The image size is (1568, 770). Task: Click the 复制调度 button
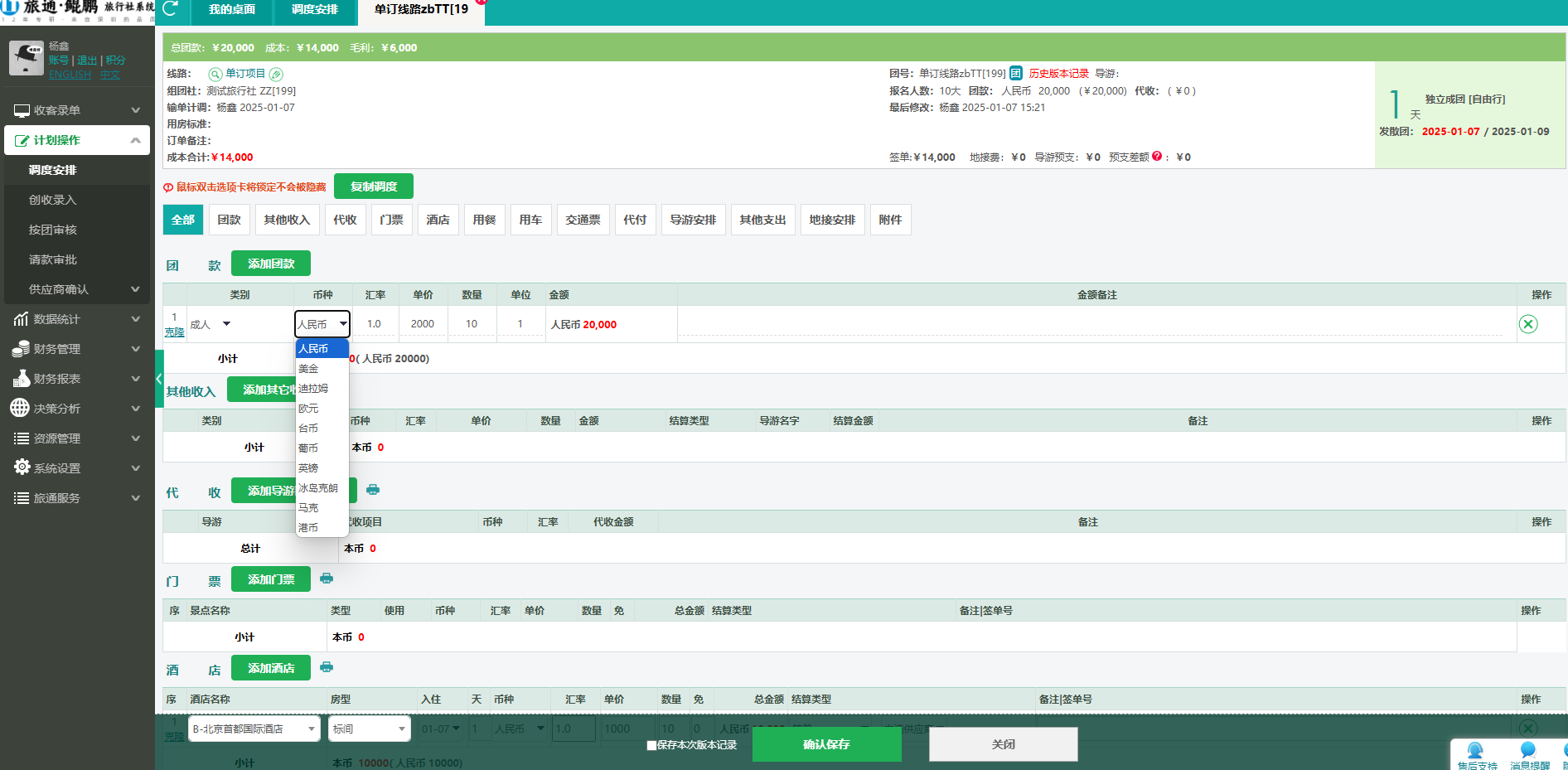(x=374, y=186)
